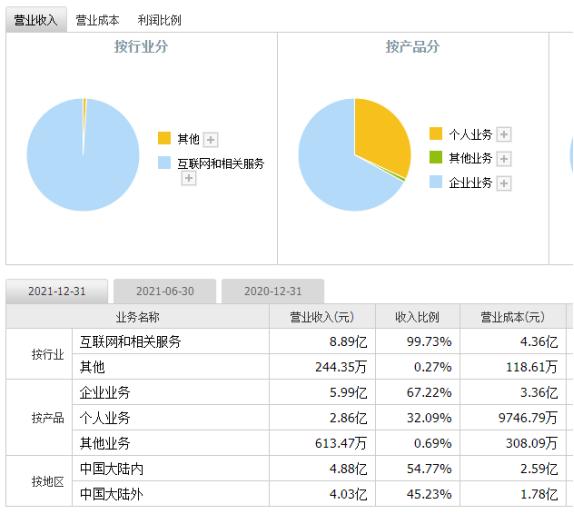Viewport: 574px width, 515px height.
Task: Select the 2021-12-31 report period tab
Action: tap(57, 291)
